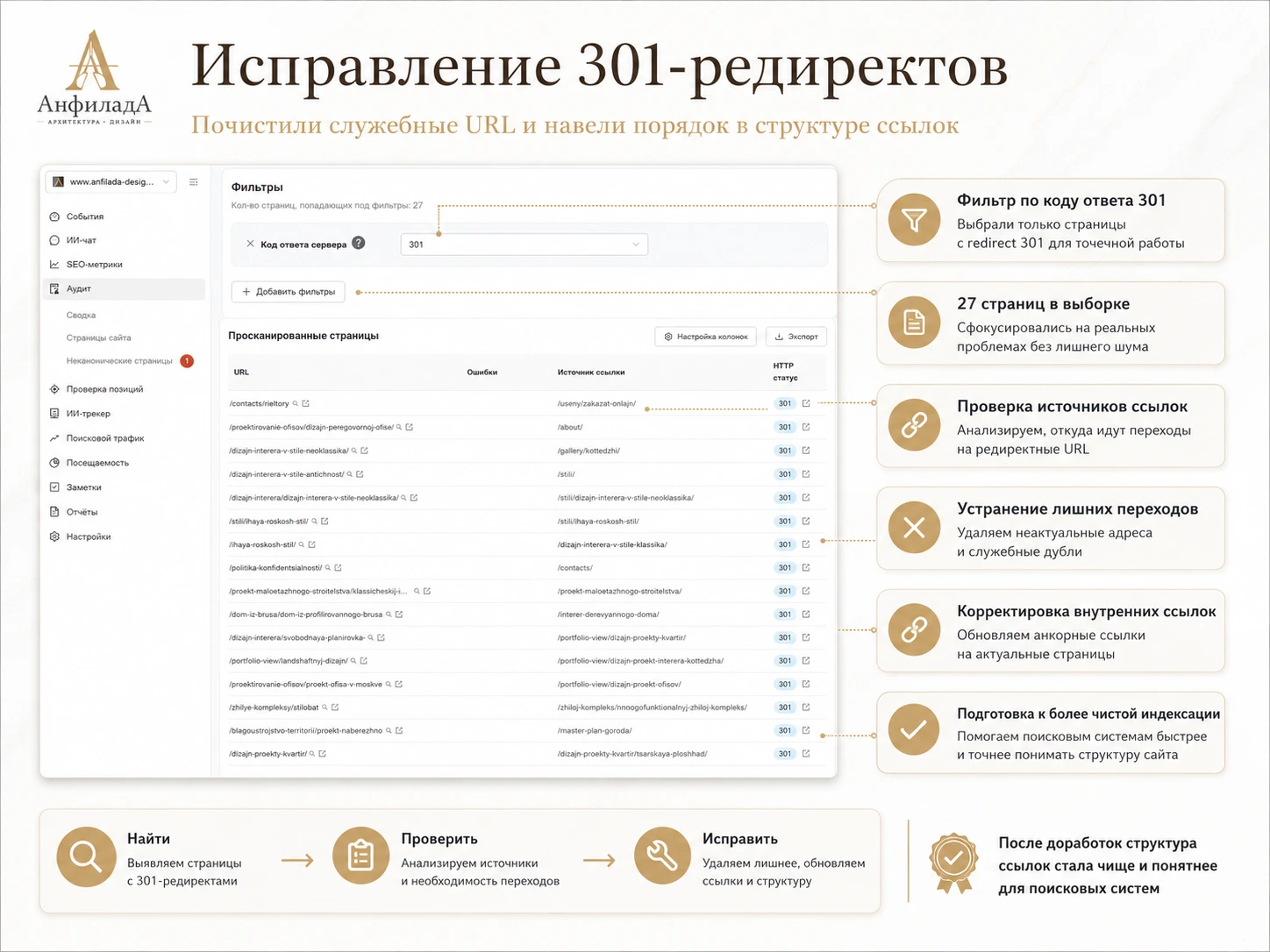1270x952 pixels.
Task: Open the site selector www.anfilada-desig dropdown
Action: [111, 181]
